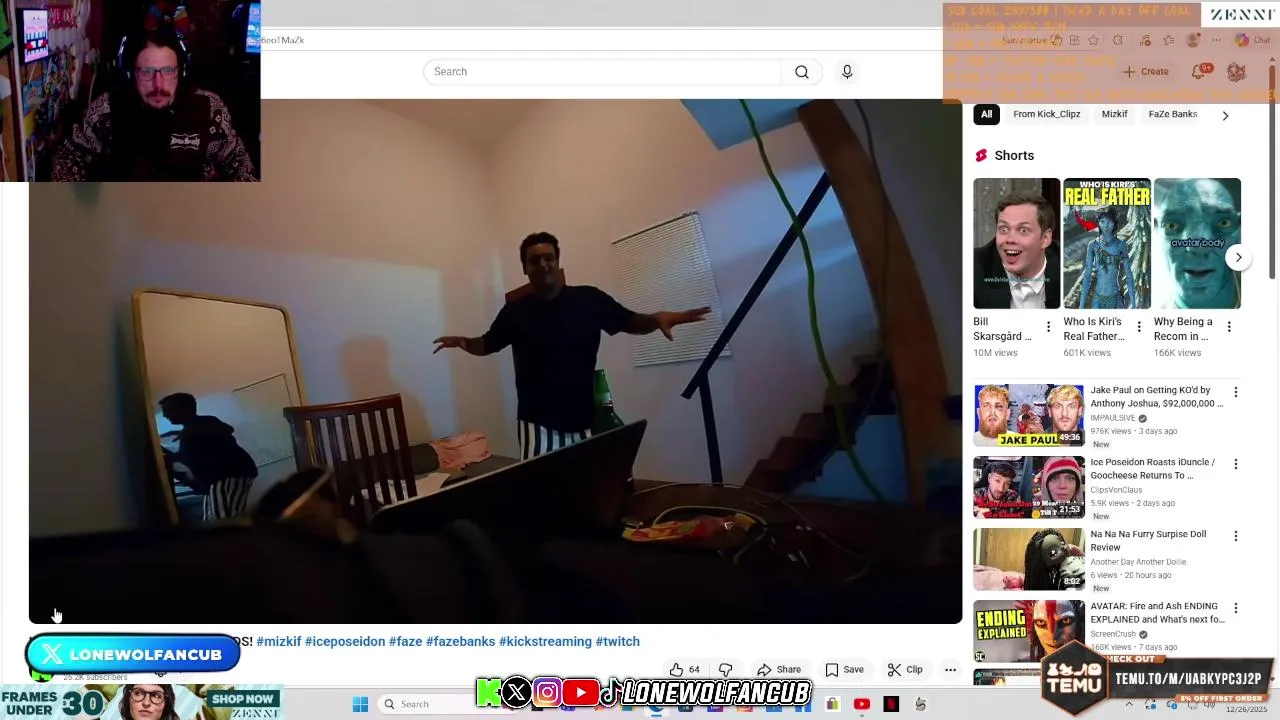Open more options for AVATAR Fire and Ash video
Viewport: 1280px width, 720px height.
click(x=1236, y=609)
